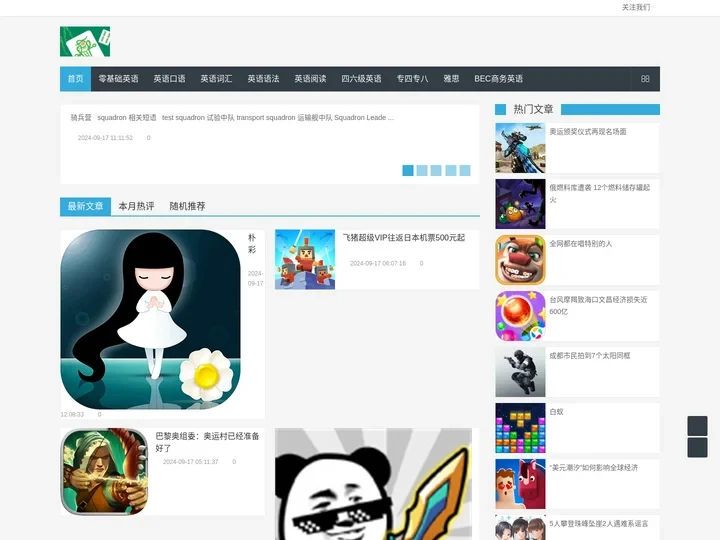Viewport: 720px width, 540px height.
Task: Open the panda with sunglasses thumbnail
Action: (x=373, y=484)
